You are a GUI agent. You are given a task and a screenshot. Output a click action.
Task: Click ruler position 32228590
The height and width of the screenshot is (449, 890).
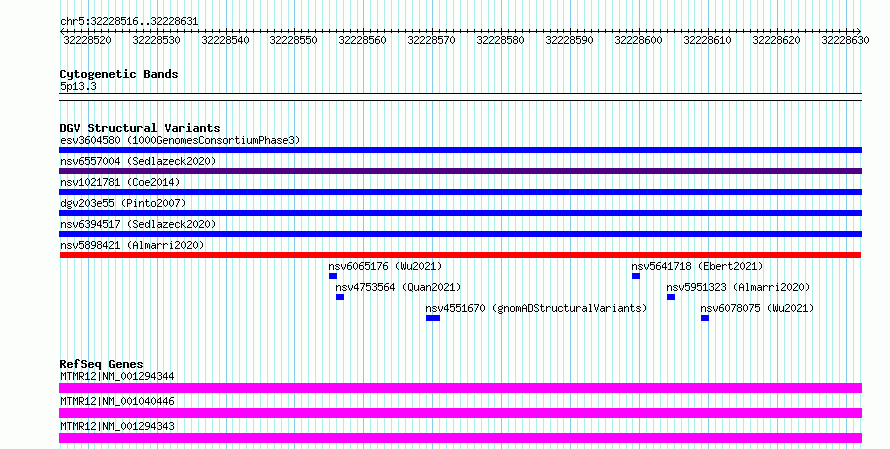(x=569, y=40)
